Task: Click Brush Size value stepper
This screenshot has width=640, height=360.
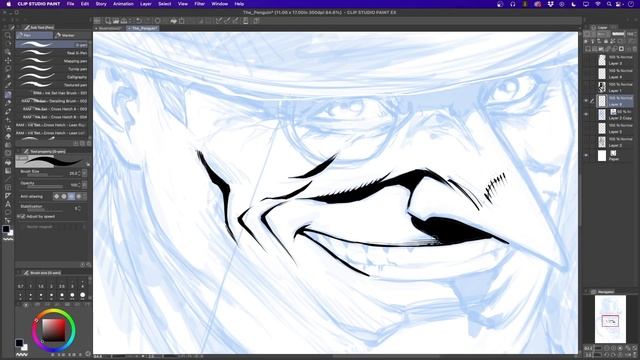Action: pyautogui.click(x=79, y=173)
